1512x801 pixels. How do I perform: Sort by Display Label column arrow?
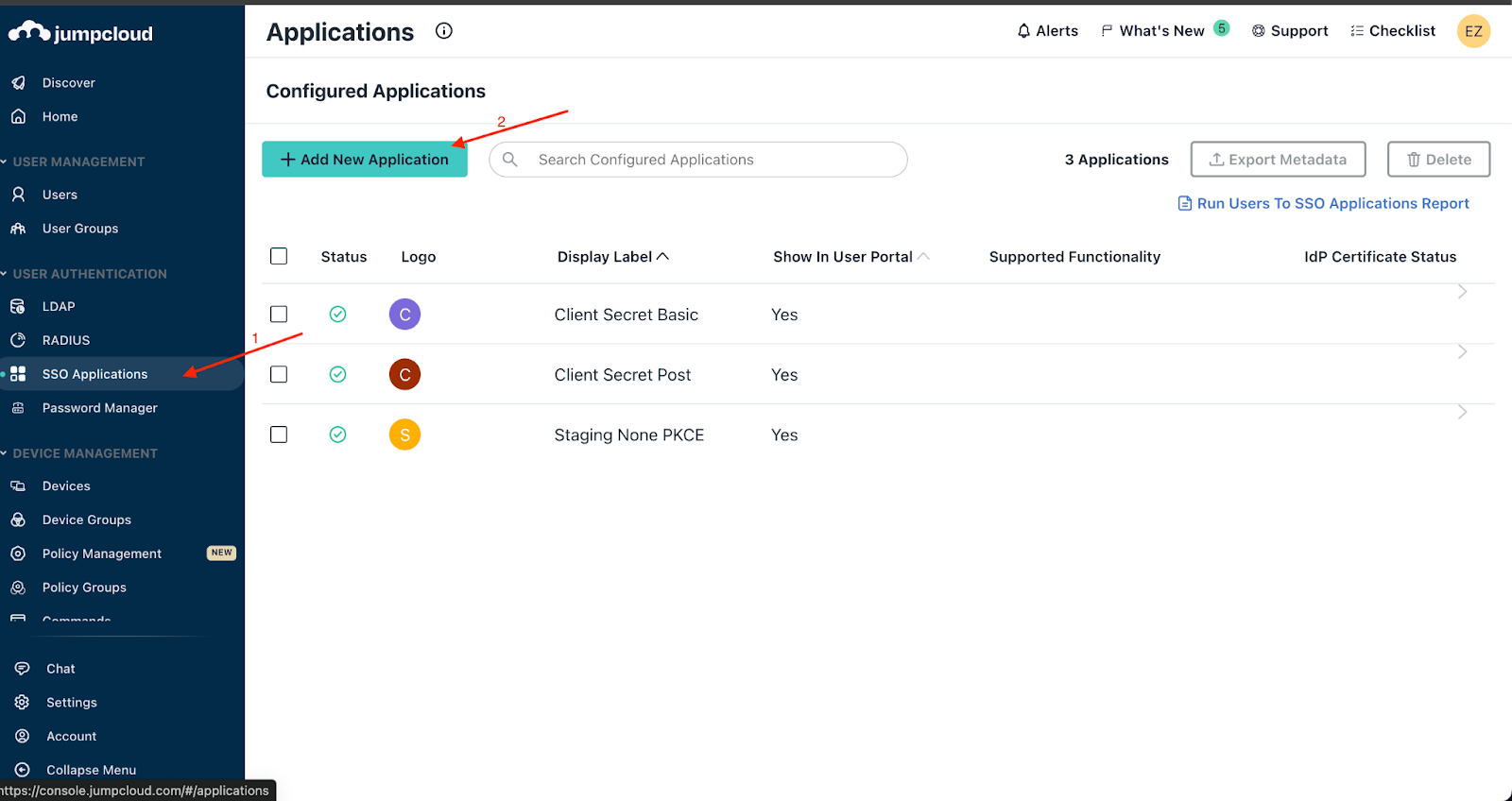coord(663,256)
